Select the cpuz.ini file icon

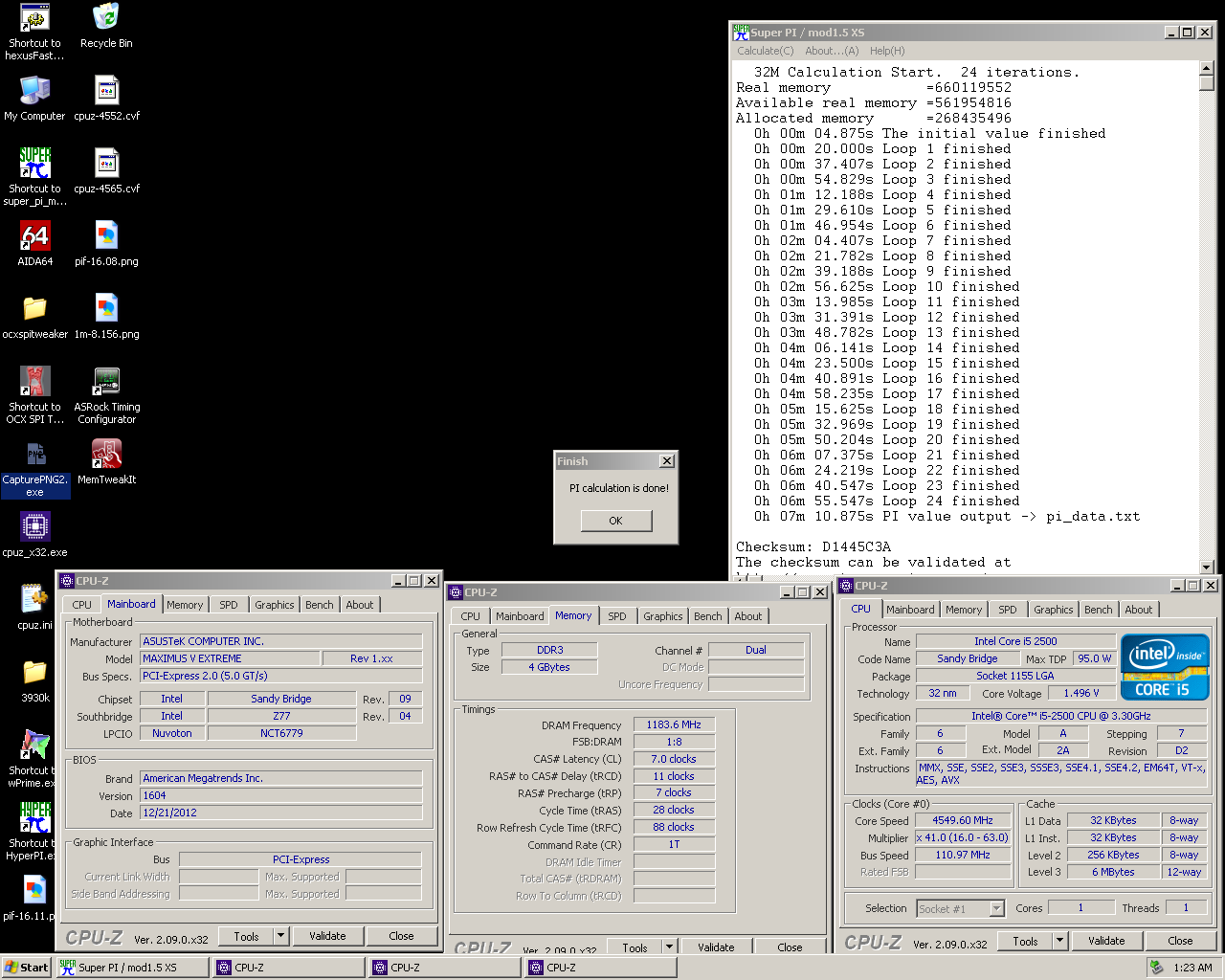coord(35,599)
